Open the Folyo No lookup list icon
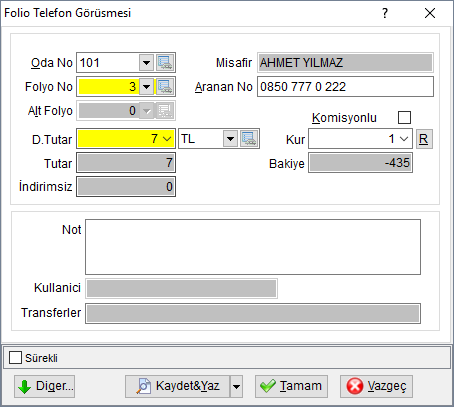 click(x=165, y=87)
